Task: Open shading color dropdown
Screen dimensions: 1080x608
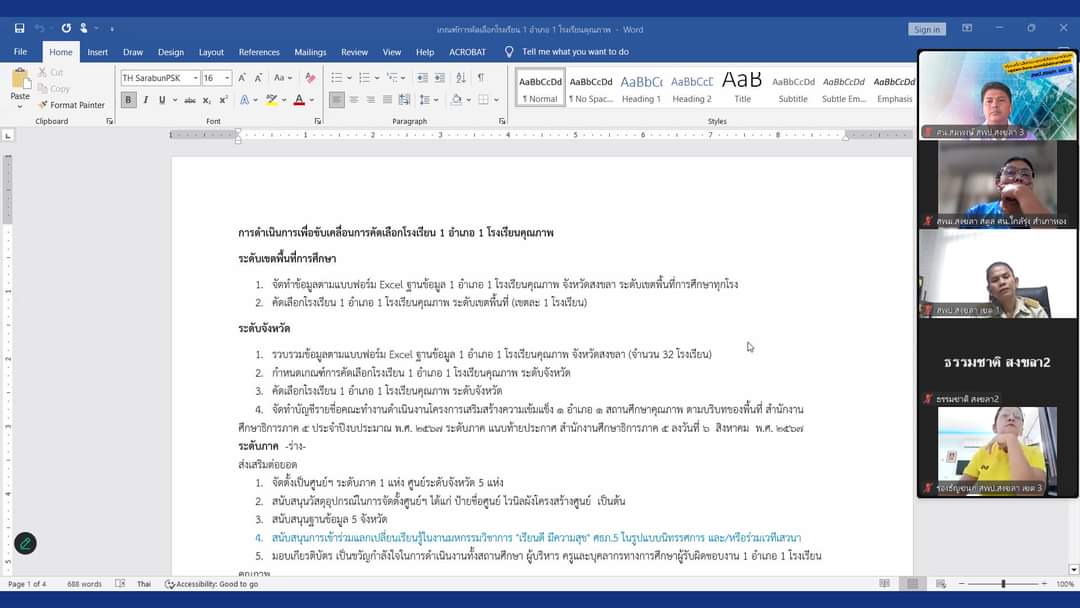Action: 468,100
